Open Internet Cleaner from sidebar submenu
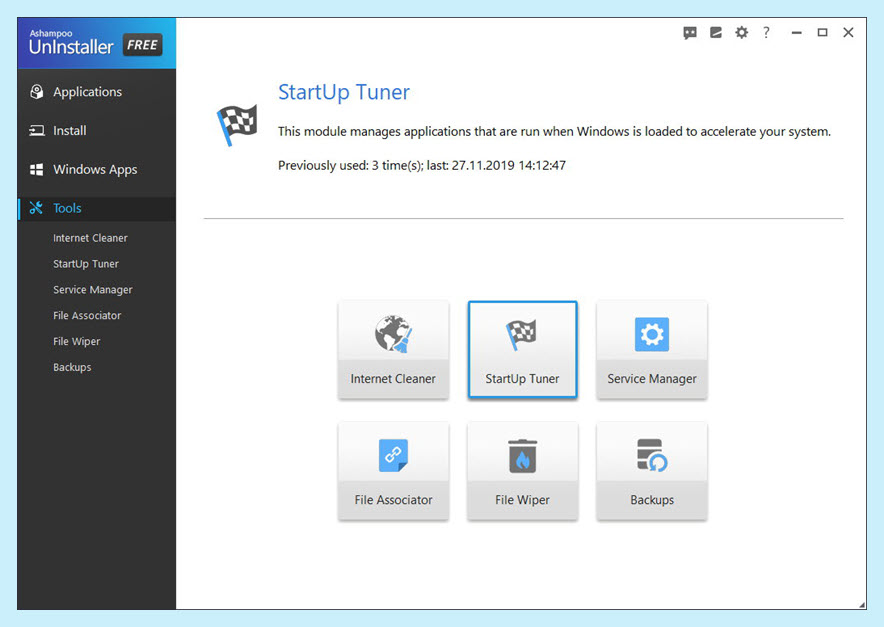Image resolution: width=884 pixels, height=627 pixels. (x=90, y=238)
